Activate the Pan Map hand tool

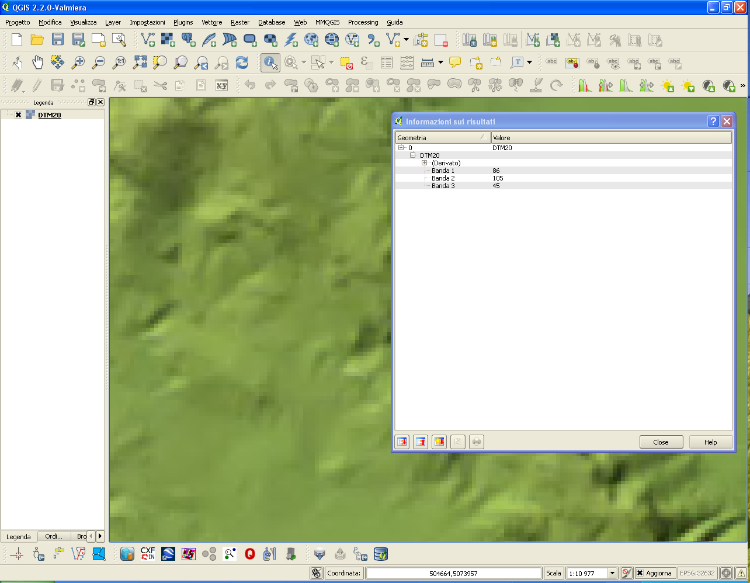[37, 63]
